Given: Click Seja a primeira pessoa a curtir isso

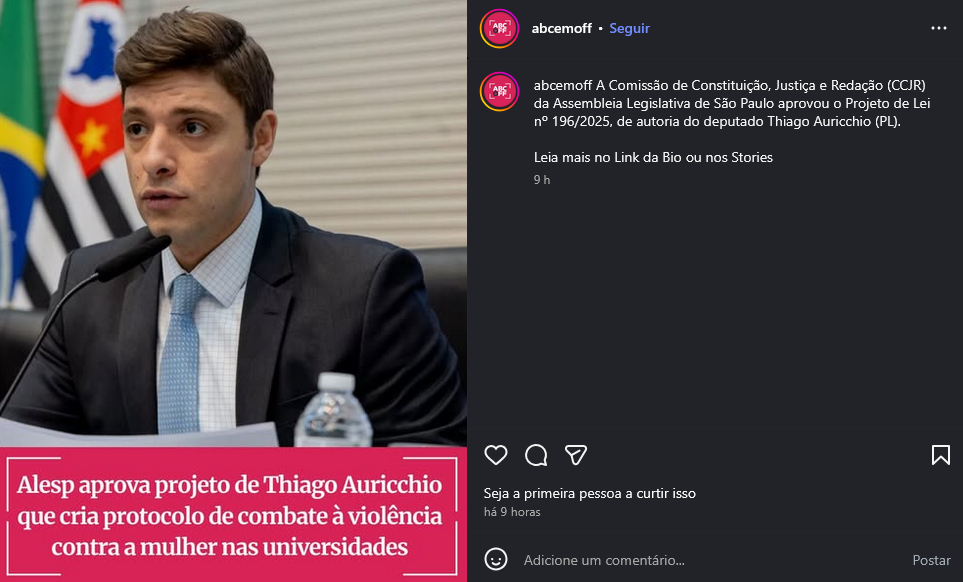Looking at the screenshot, I should click(x=590, y=493).
